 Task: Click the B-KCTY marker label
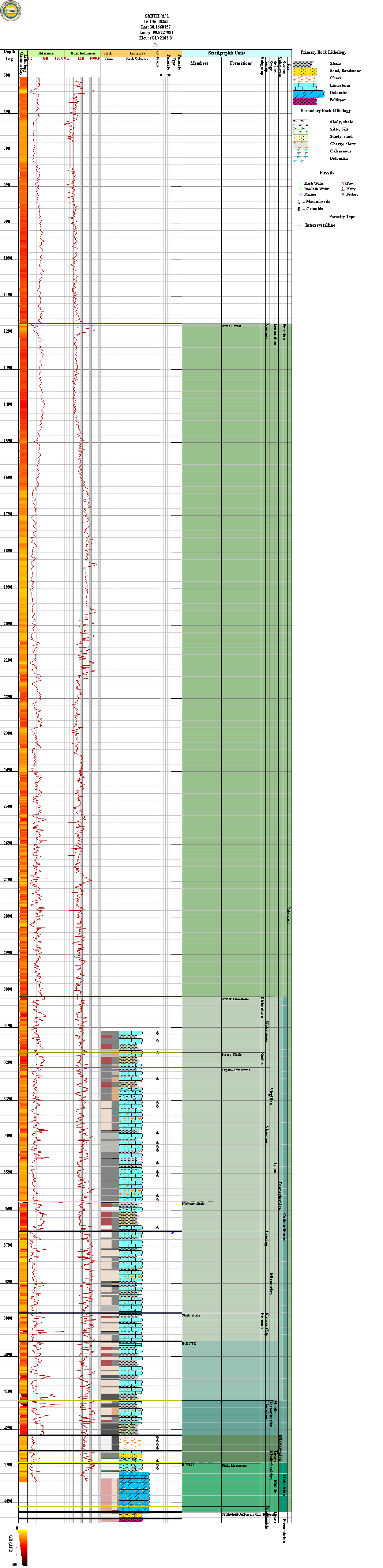point(189,1344)
